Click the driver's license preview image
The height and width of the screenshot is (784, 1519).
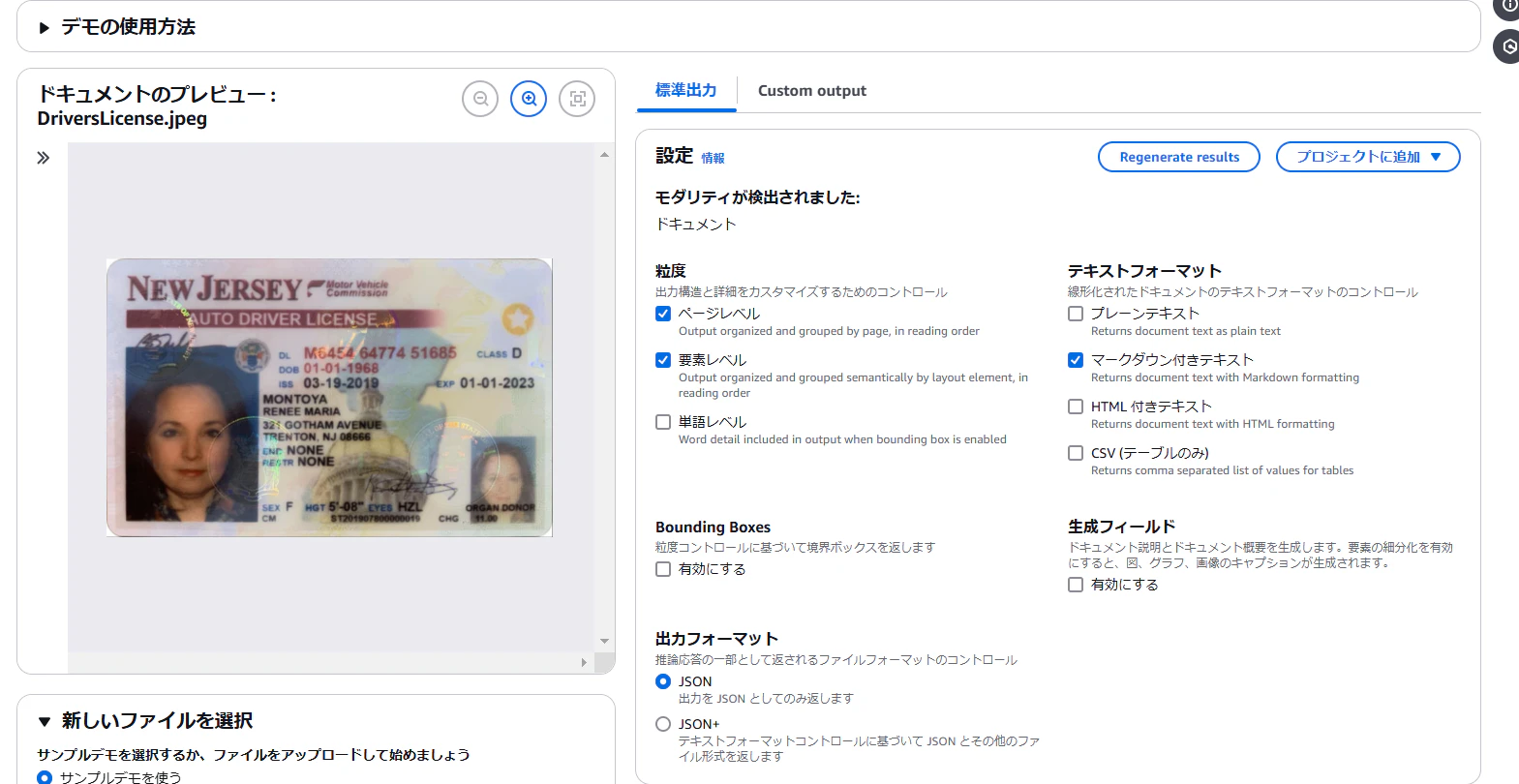click(329, 398)
